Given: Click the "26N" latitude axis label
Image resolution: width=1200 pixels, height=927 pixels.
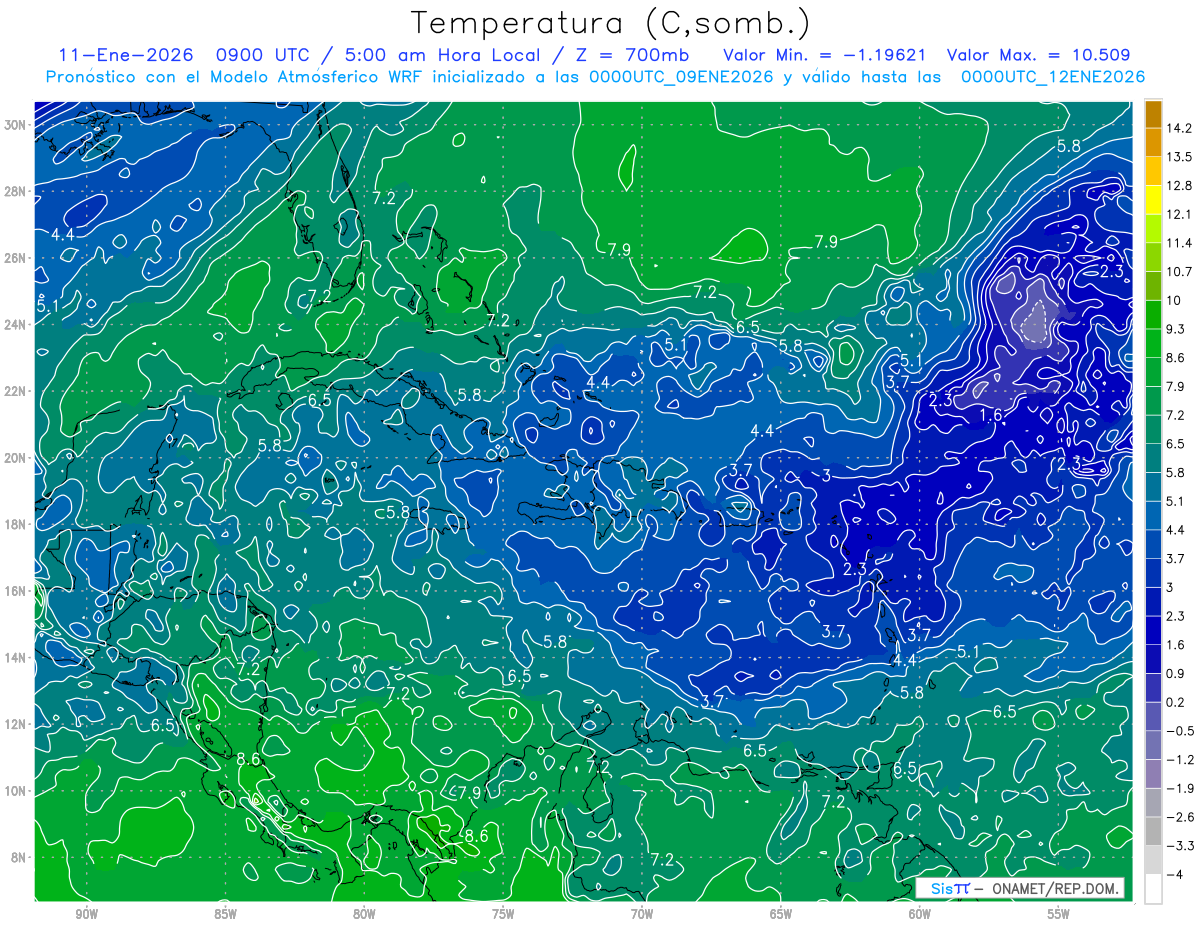Looking at the screenshot, I should coord(17,258).
